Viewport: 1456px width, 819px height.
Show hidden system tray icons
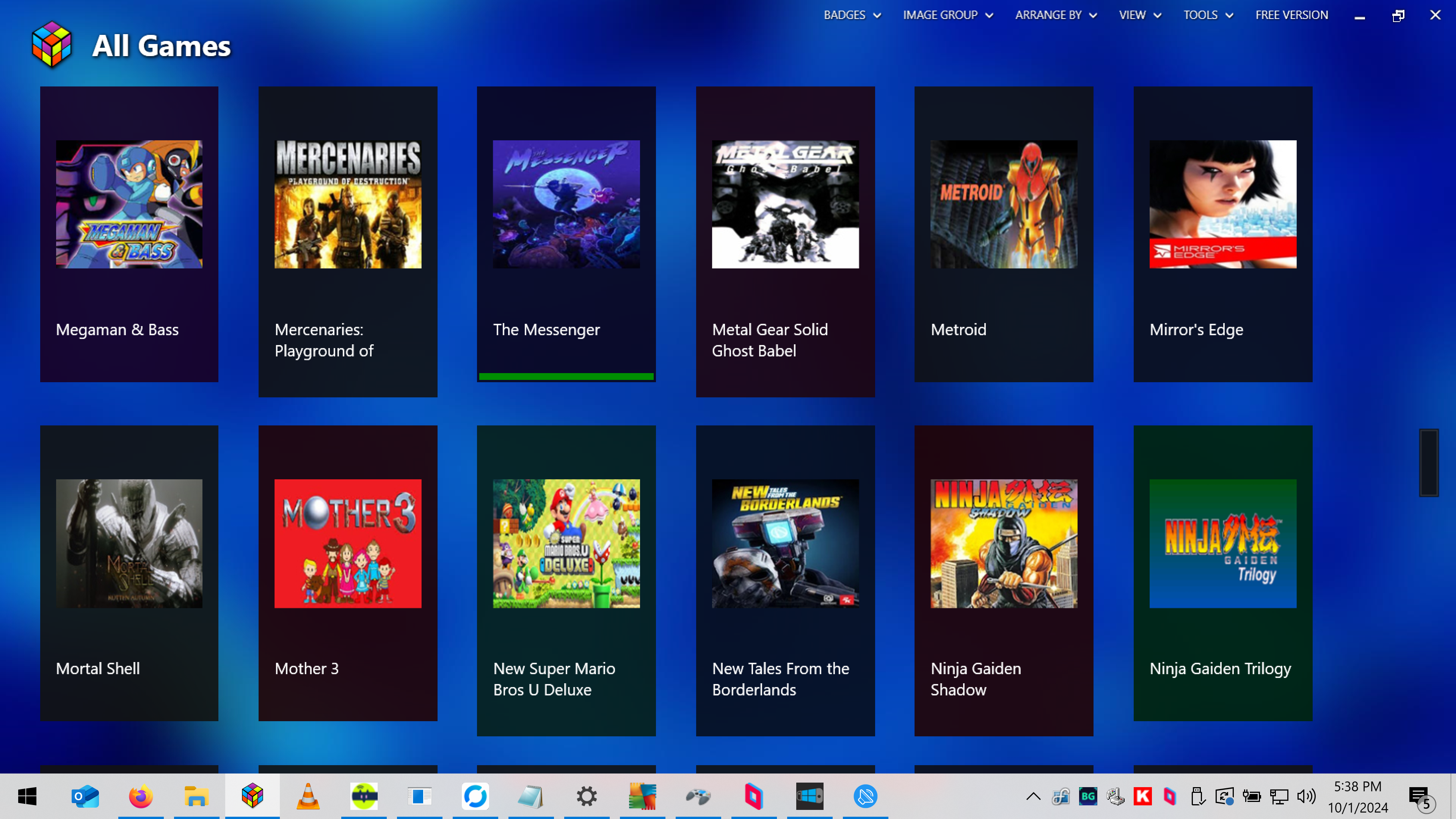pyautogui.click(x=1032, y=796)
